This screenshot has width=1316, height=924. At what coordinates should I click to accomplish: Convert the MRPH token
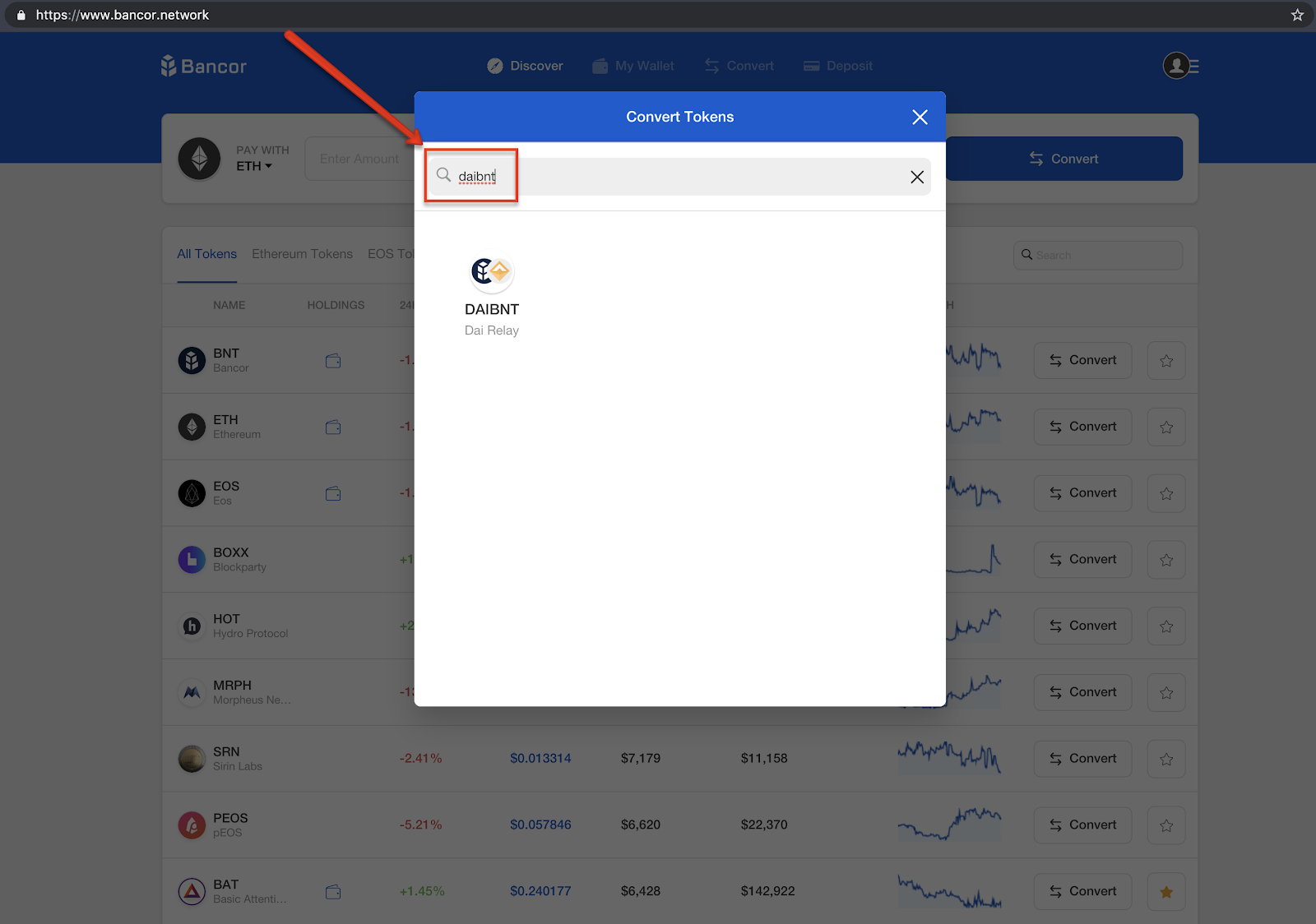click(x=1082, y=692)
